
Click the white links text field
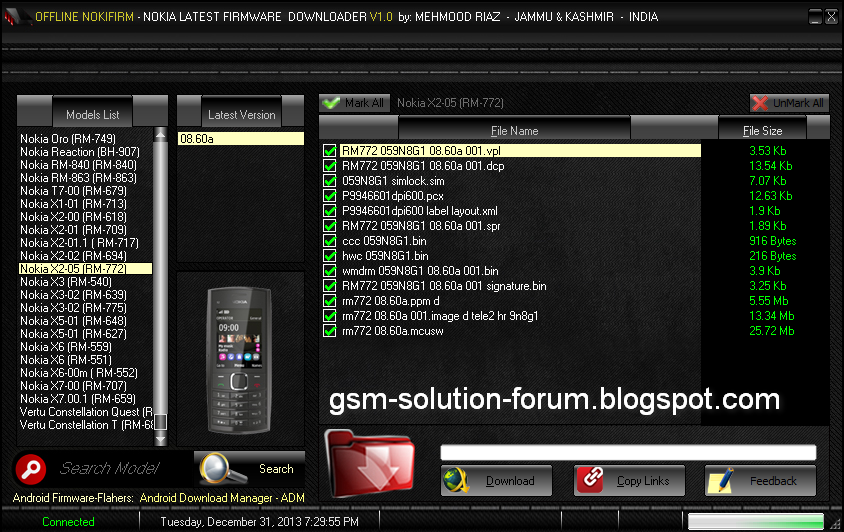pos(628,452)
